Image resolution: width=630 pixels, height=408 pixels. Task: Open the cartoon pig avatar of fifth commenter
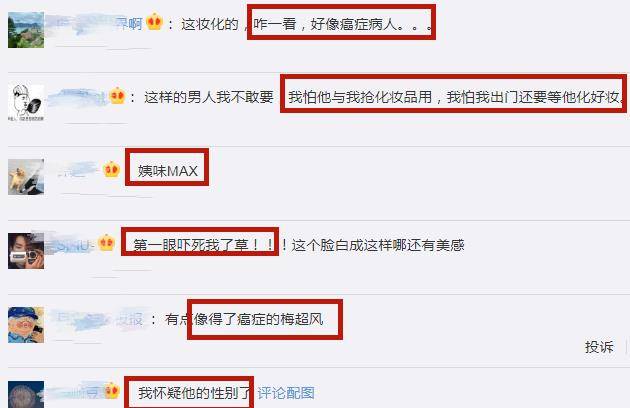(x=26, y=325)
